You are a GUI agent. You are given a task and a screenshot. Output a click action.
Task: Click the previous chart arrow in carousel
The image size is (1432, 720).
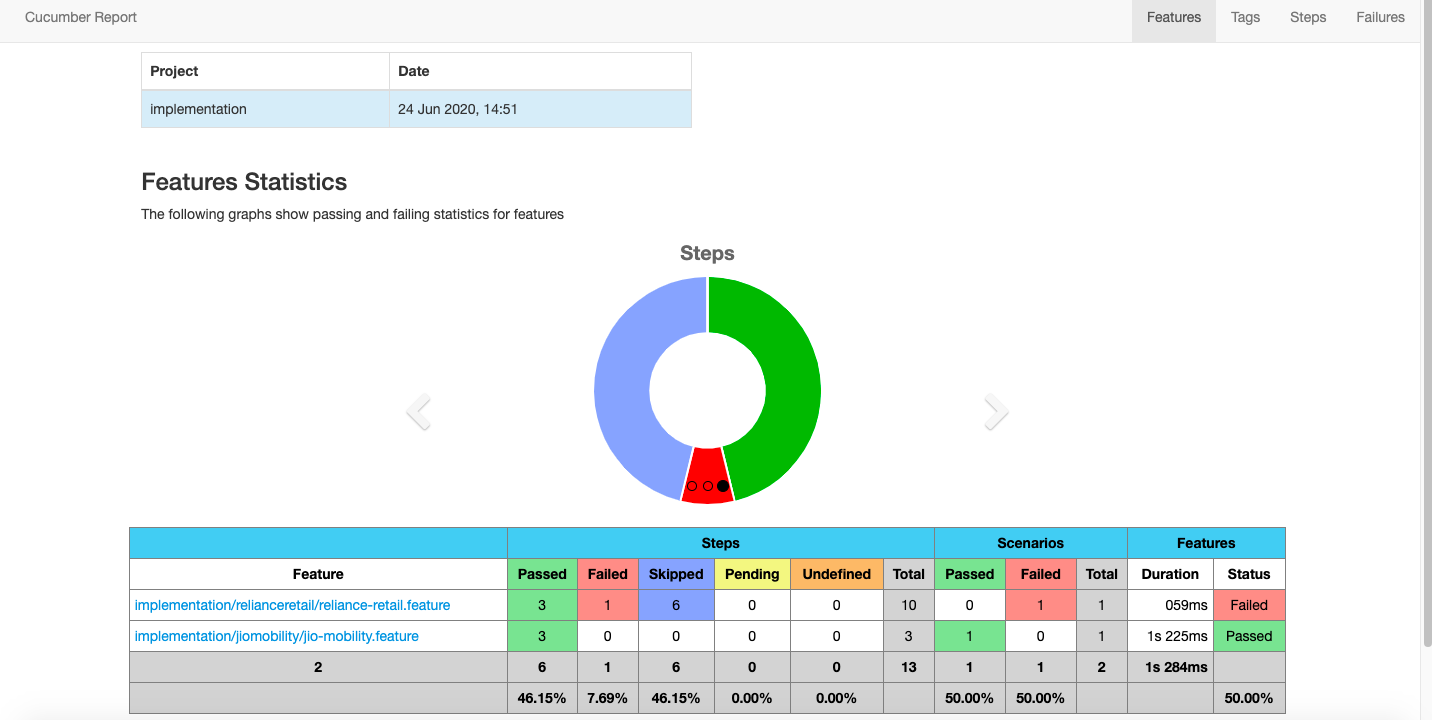(419, 412)
